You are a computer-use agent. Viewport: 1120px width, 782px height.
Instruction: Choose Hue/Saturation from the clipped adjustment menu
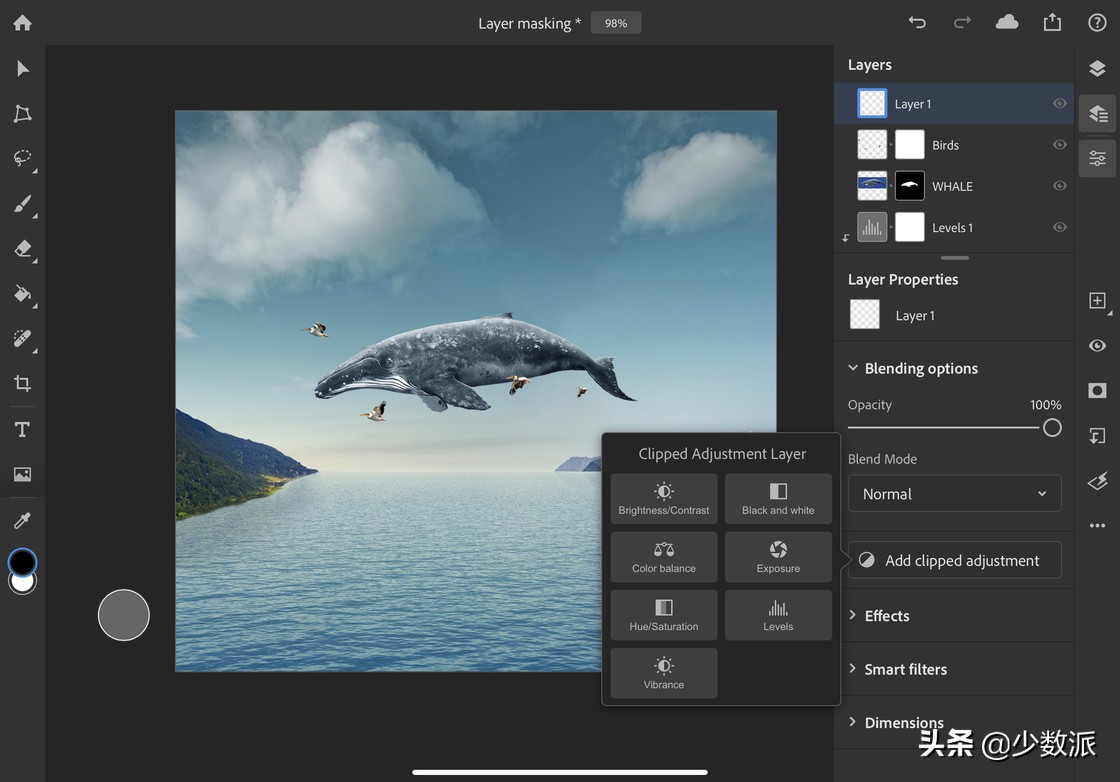663,614
